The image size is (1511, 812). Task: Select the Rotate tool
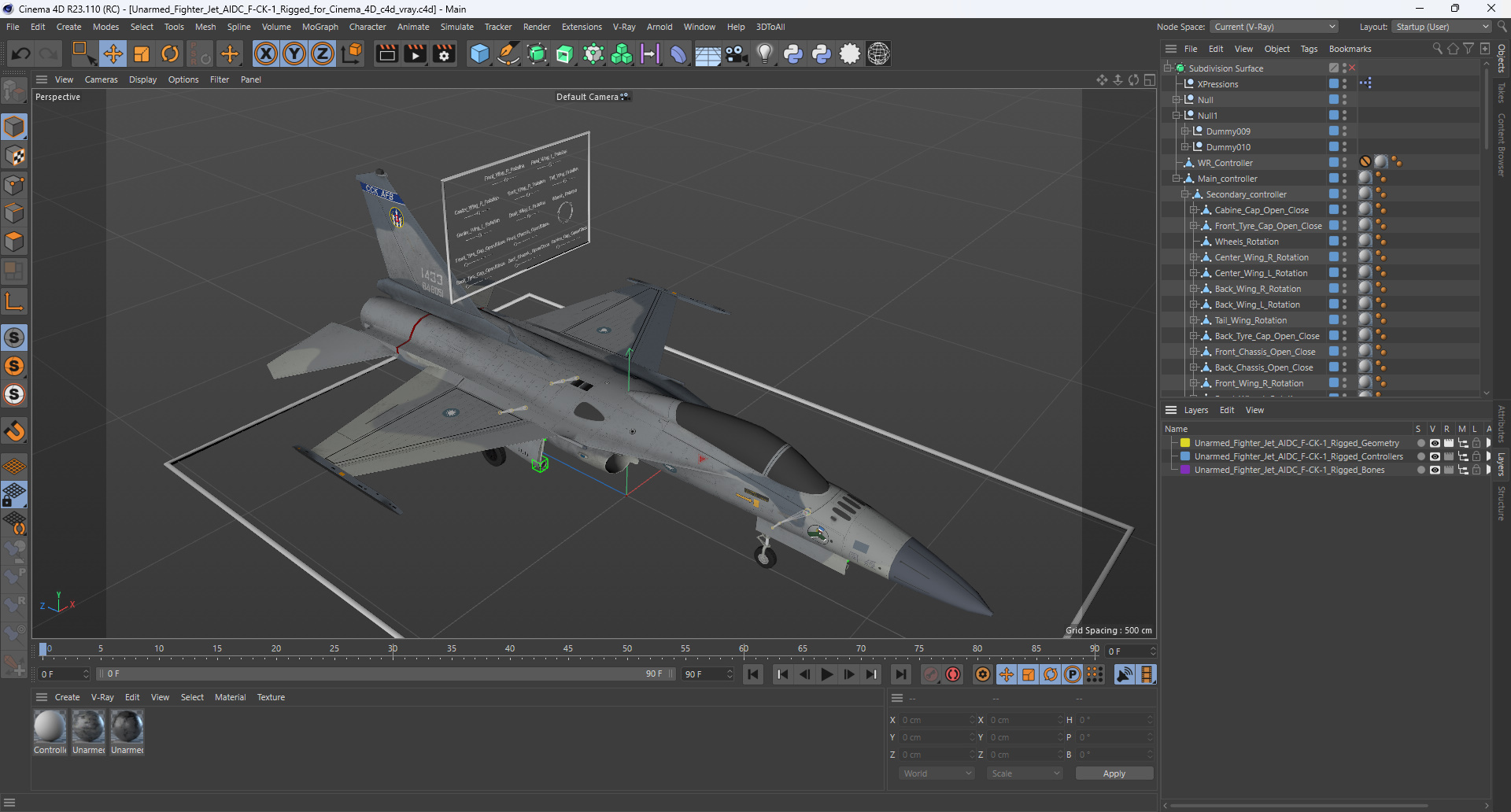pos(170,54)
